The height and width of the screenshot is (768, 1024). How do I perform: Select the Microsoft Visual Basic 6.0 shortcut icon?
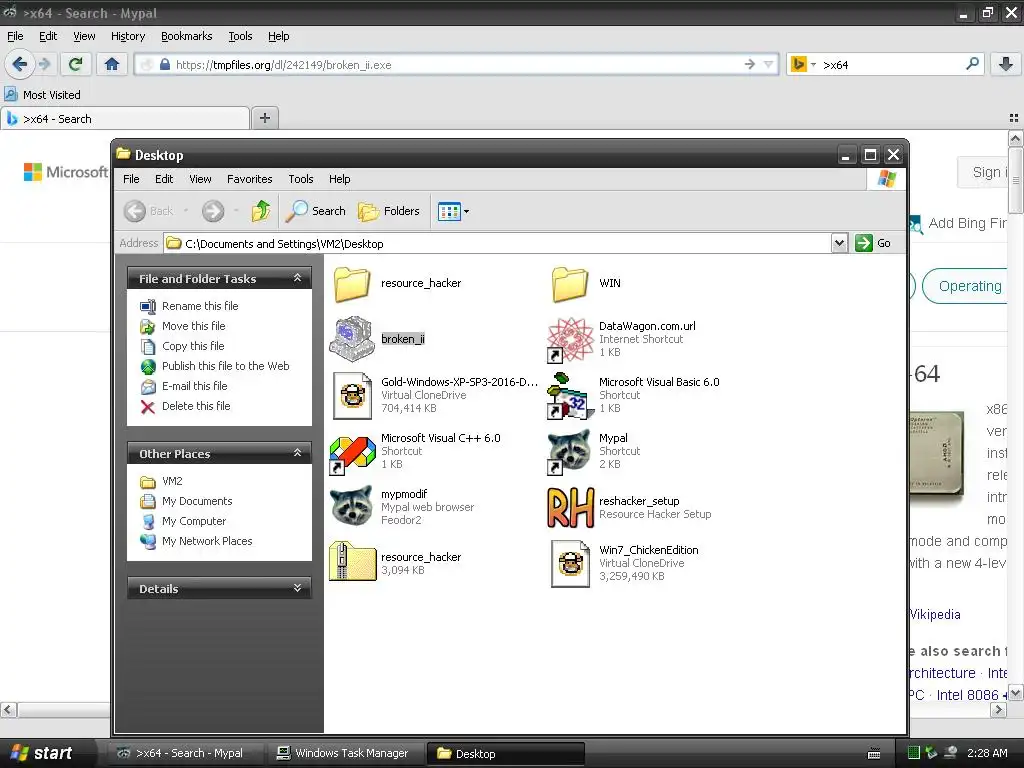[570, 396]
